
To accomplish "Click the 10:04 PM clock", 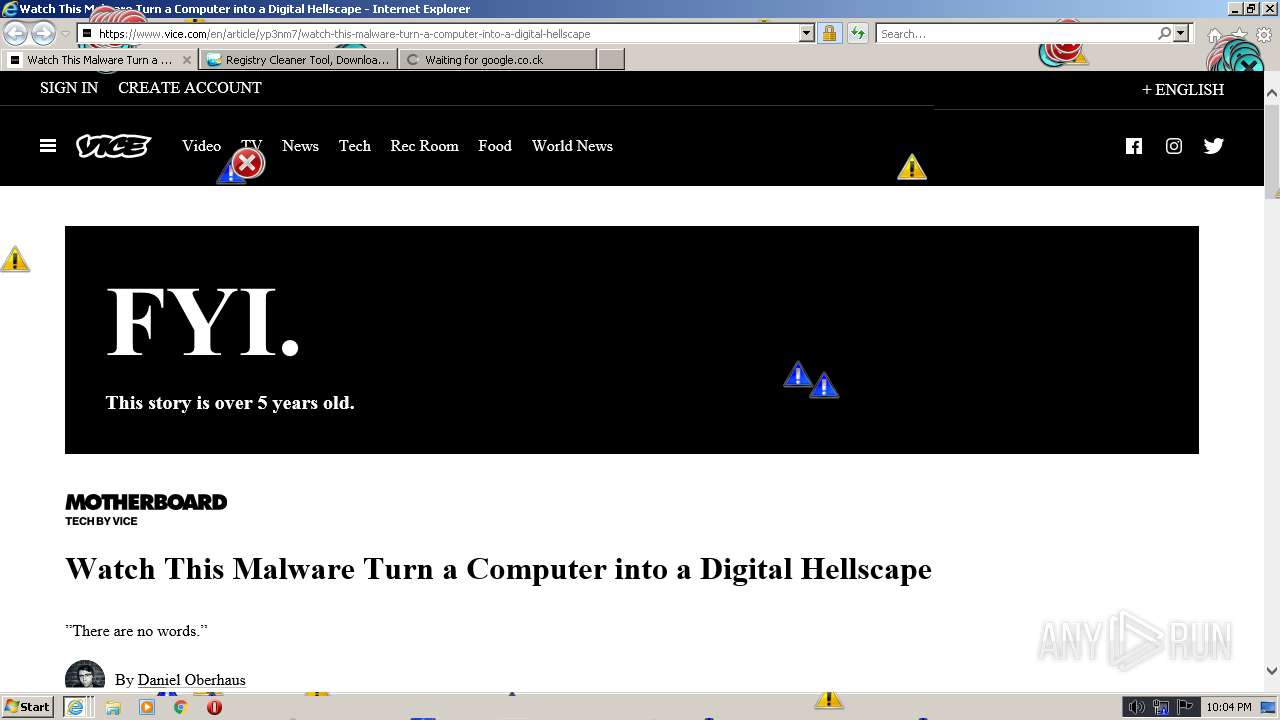I will tap(1229, 707).
